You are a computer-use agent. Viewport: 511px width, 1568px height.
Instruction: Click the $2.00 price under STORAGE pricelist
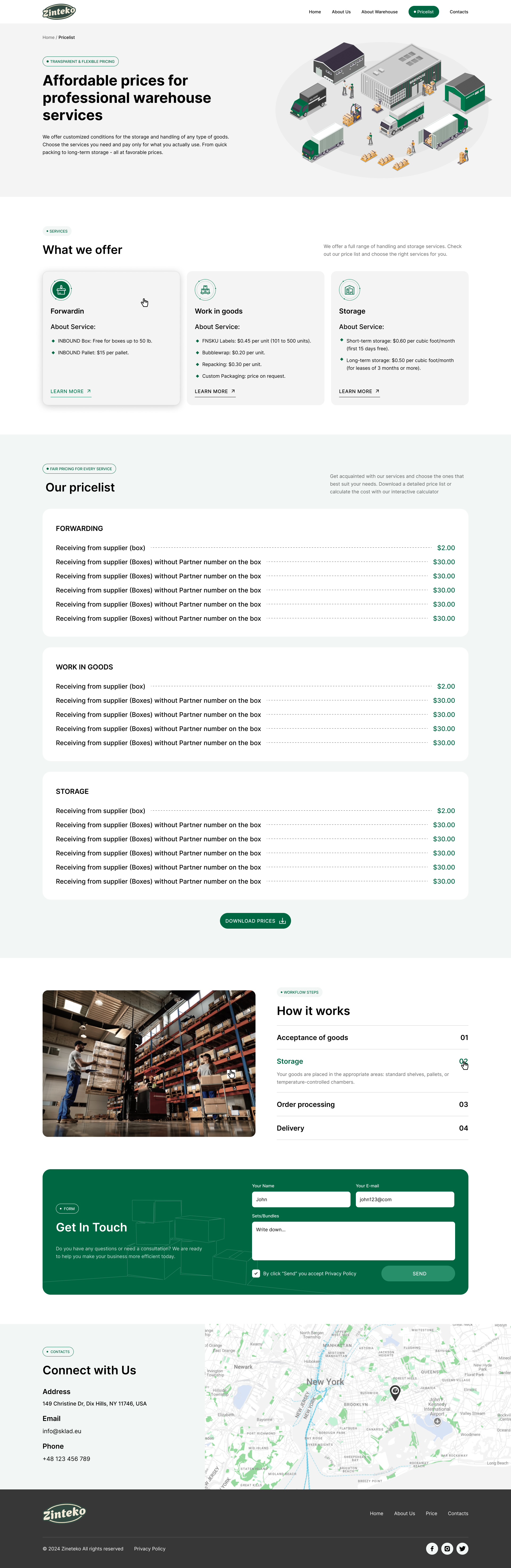pos(446,811)
